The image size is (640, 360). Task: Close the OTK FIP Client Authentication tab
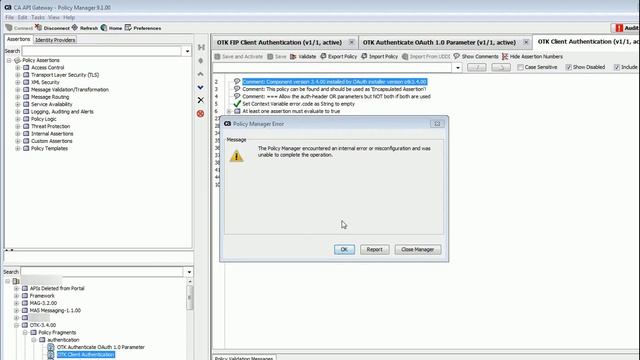pyautogui.click(x=351, y=42)
